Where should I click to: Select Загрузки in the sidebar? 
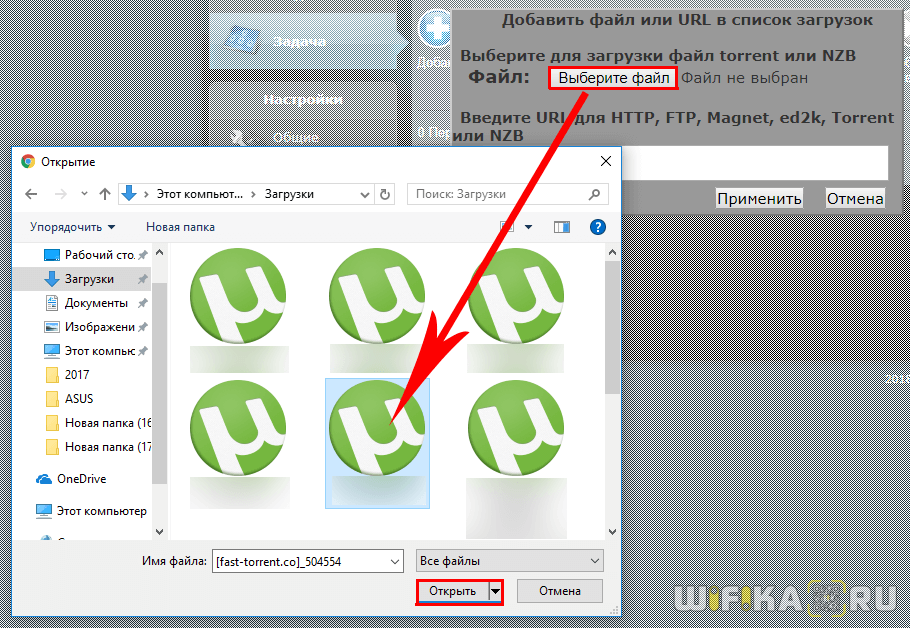pos(81,279)
